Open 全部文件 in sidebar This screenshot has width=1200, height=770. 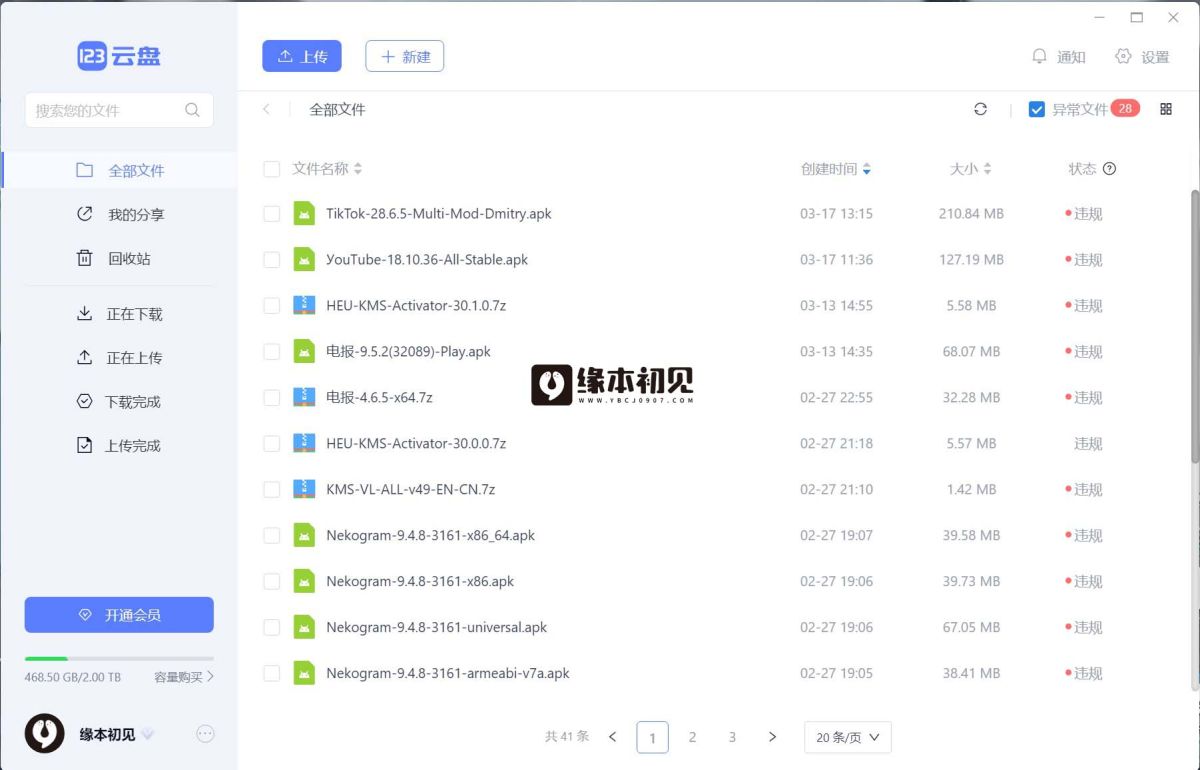tap(120, 170)
